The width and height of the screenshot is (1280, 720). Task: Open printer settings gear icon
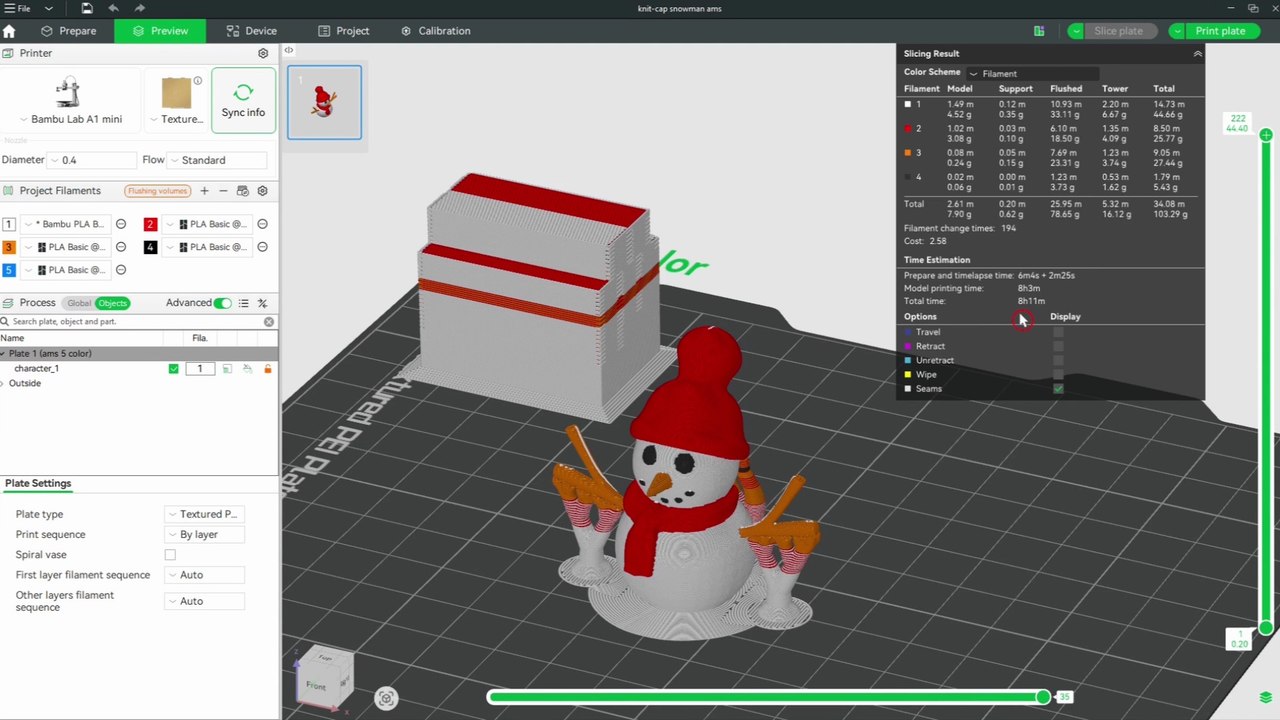(263, 53)
